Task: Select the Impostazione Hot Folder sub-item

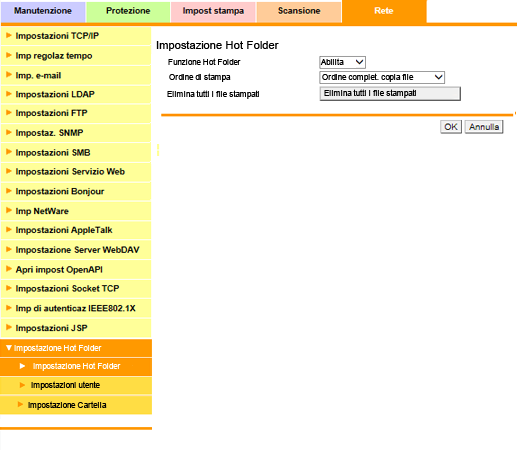Action: [76, 366]
